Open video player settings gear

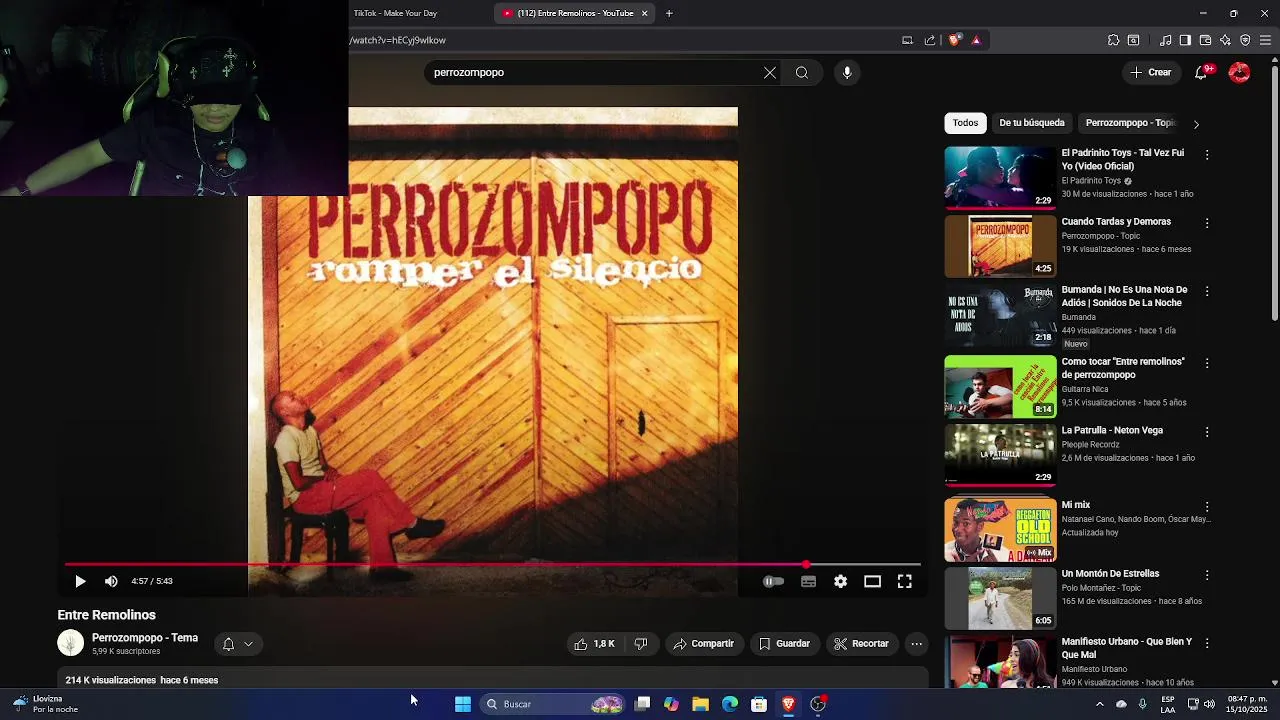pyautogui.click(x=840, y=581)
